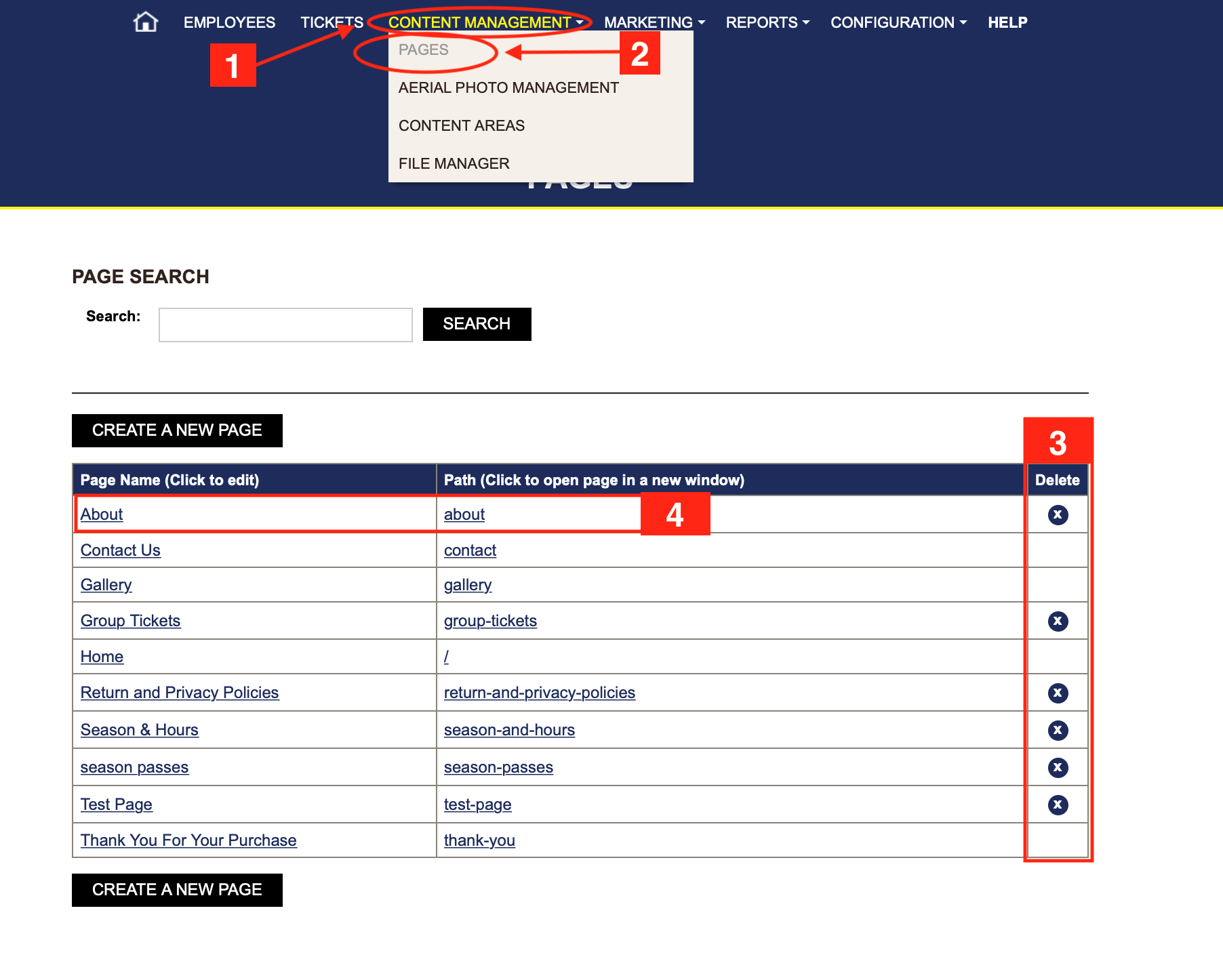
Task: Expand the Reports dropdown menu
Action: (x=767, y=22)
